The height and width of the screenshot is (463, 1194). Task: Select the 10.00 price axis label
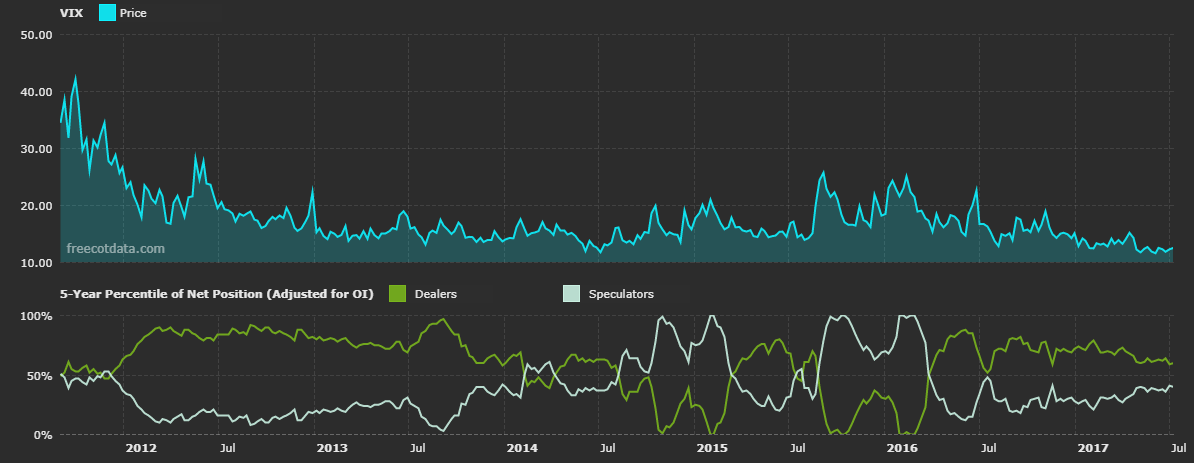[x=37, y=263]
